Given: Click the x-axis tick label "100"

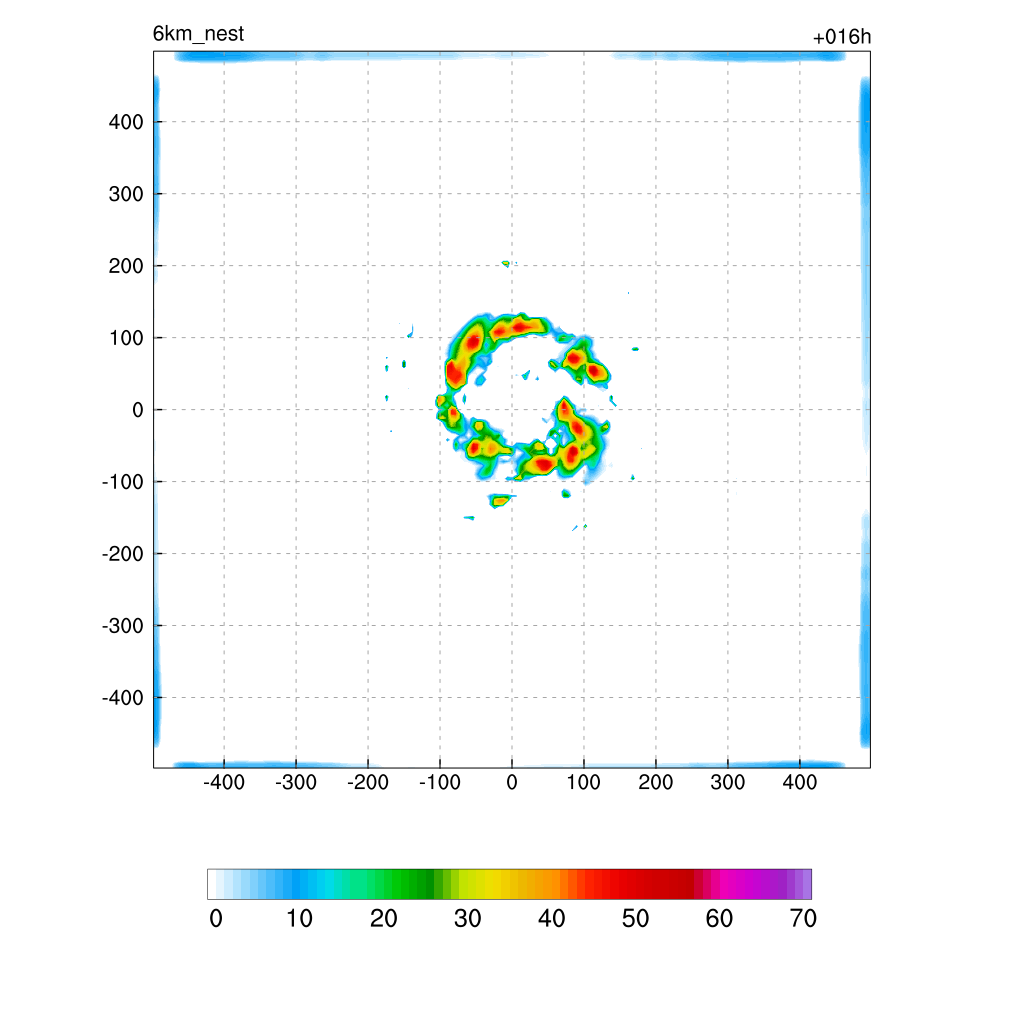Looking at the screenshot, I should coord(583,782).
